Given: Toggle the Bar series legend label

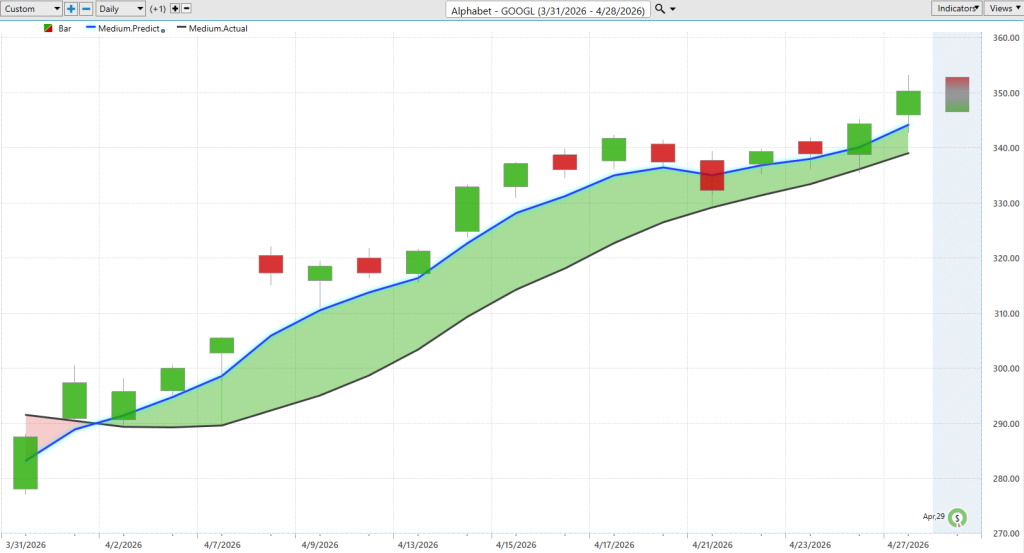Looking at the screenshot, I should tap(65, 29).
